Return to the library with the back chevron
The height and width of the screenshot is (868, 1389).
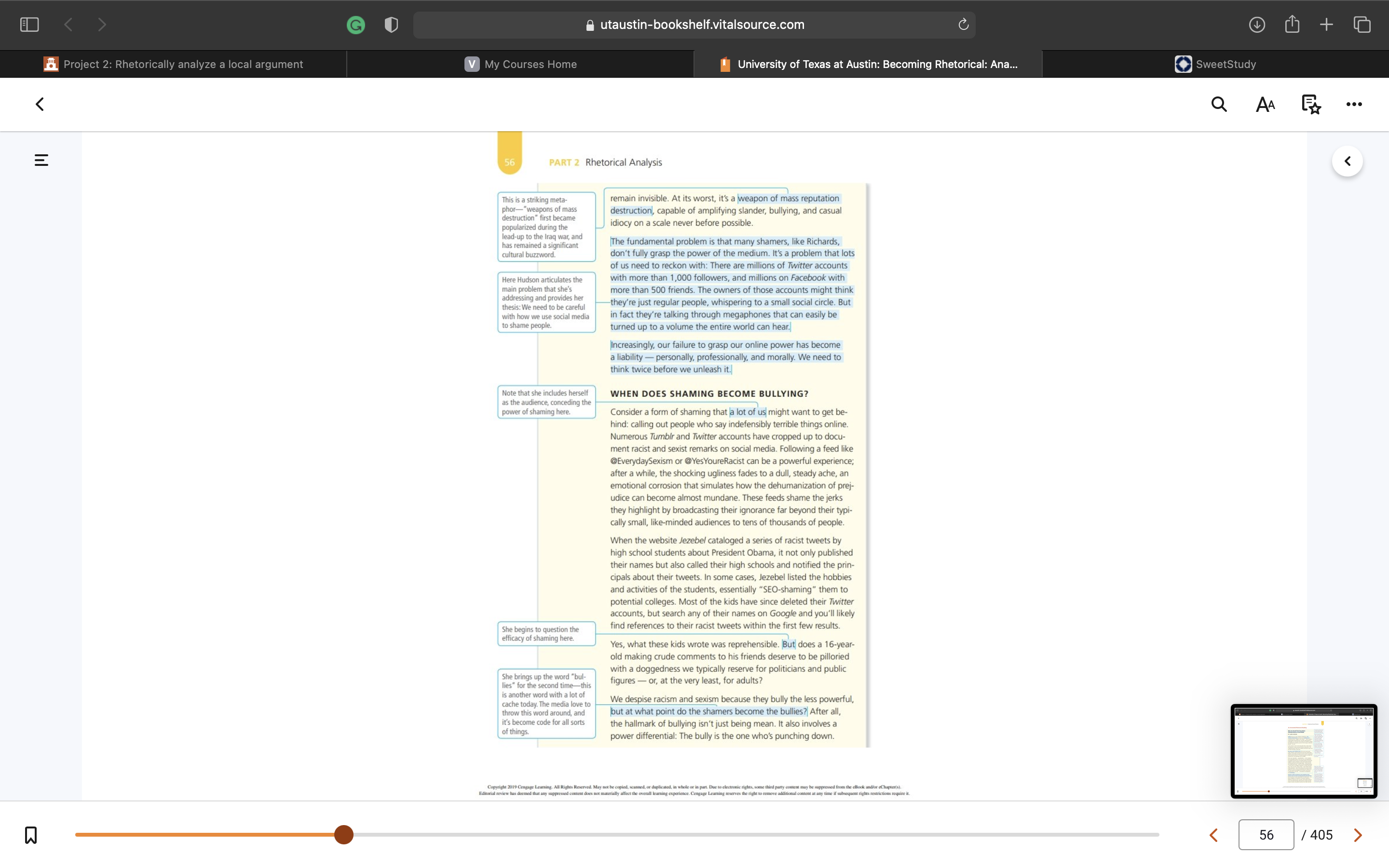click(40, 105)
